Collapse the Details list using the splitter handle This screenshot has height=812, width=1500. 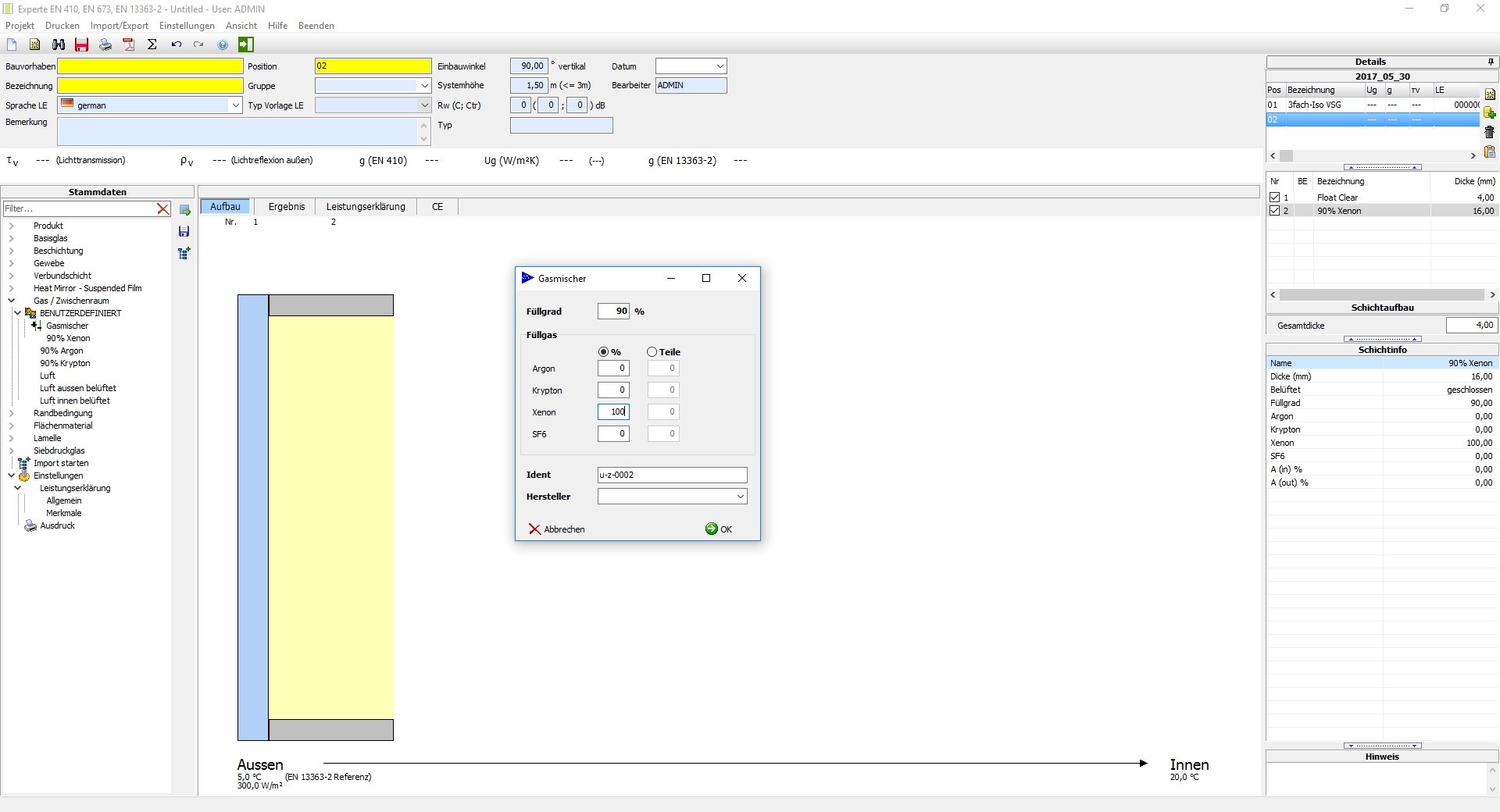[x=1382, y=167]
